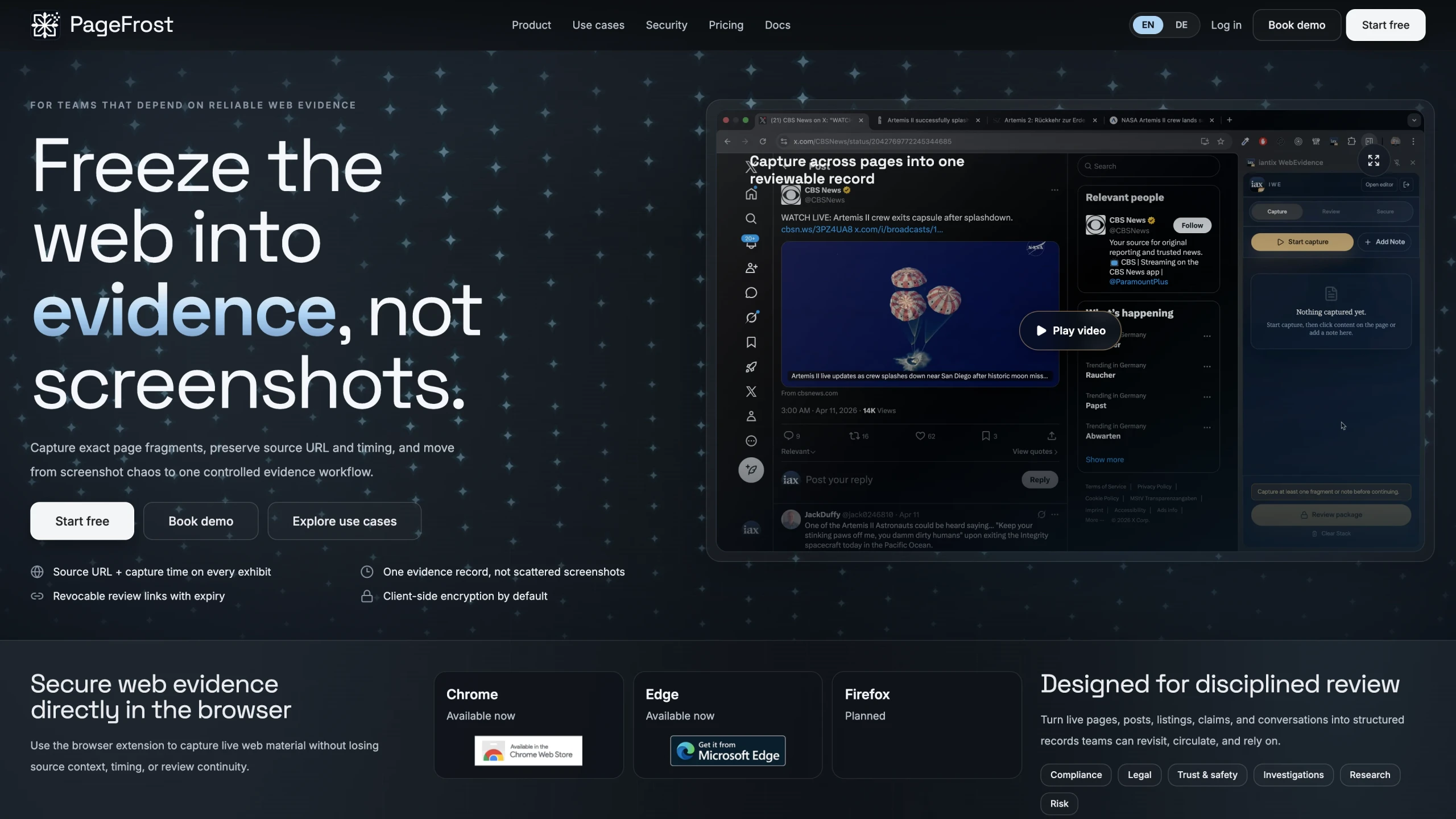
Task: Open notifications bell with 20+ badge
Action: (751, 242)
